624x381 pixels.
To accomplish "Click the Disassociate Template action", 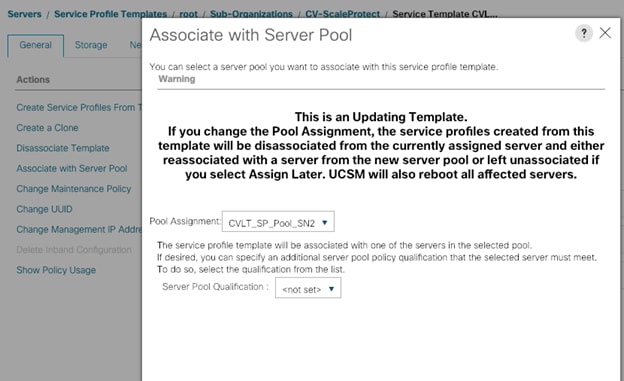I will pyautogui.click(x=63, y=148).
